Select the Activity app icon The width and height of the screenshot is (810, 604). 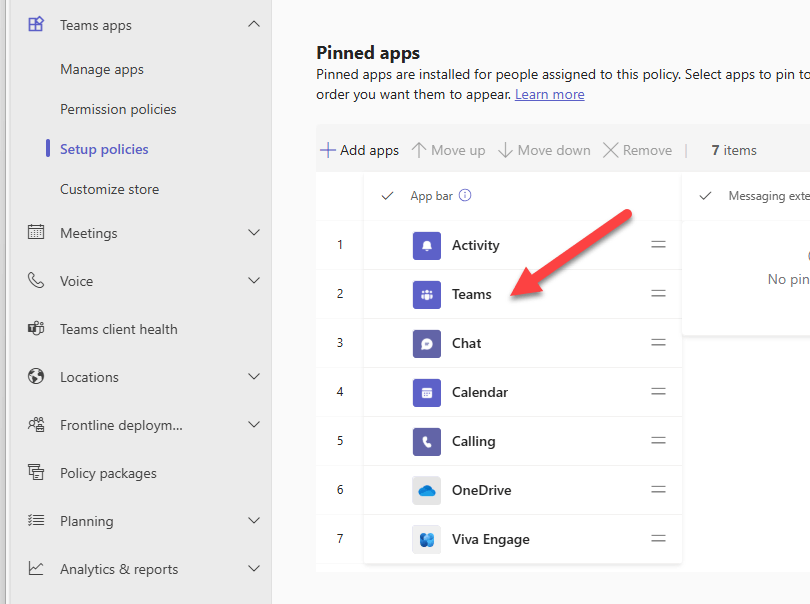(x=426, y=245)
